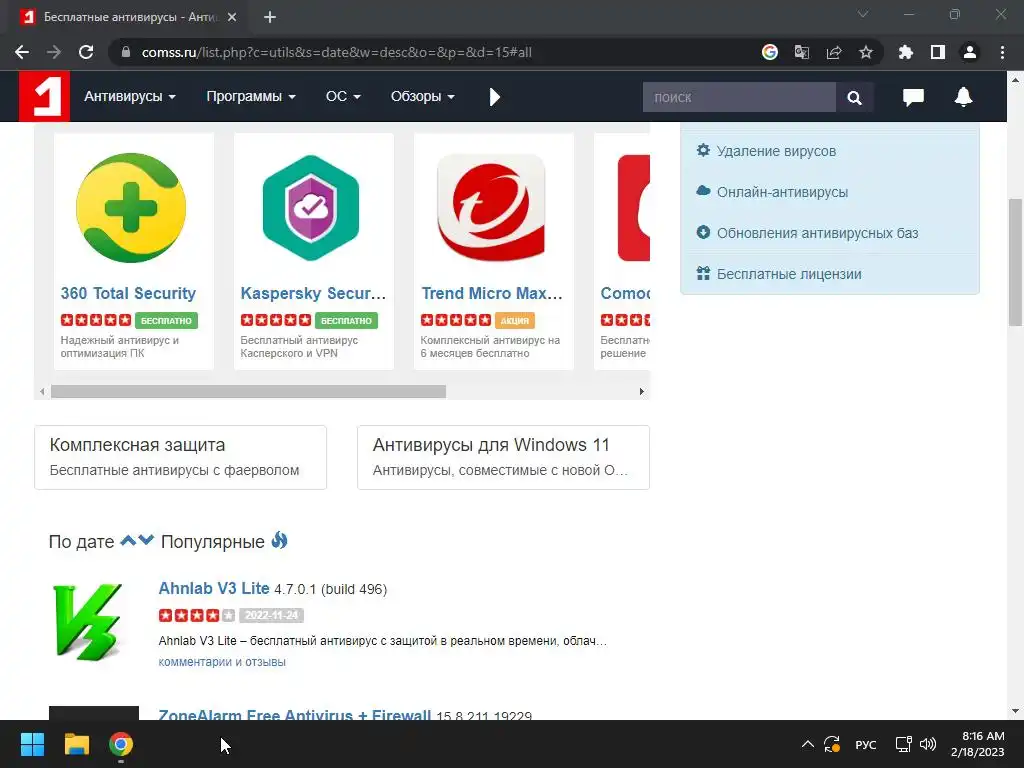Click the translate page icon
Screen dimensions: 1024x768
(x=802, y=52)
